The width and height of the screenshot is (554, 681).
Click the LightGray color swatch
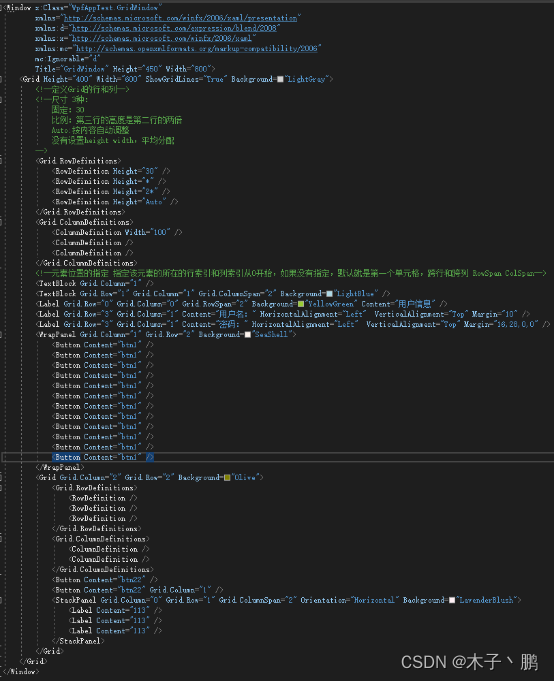280,79
